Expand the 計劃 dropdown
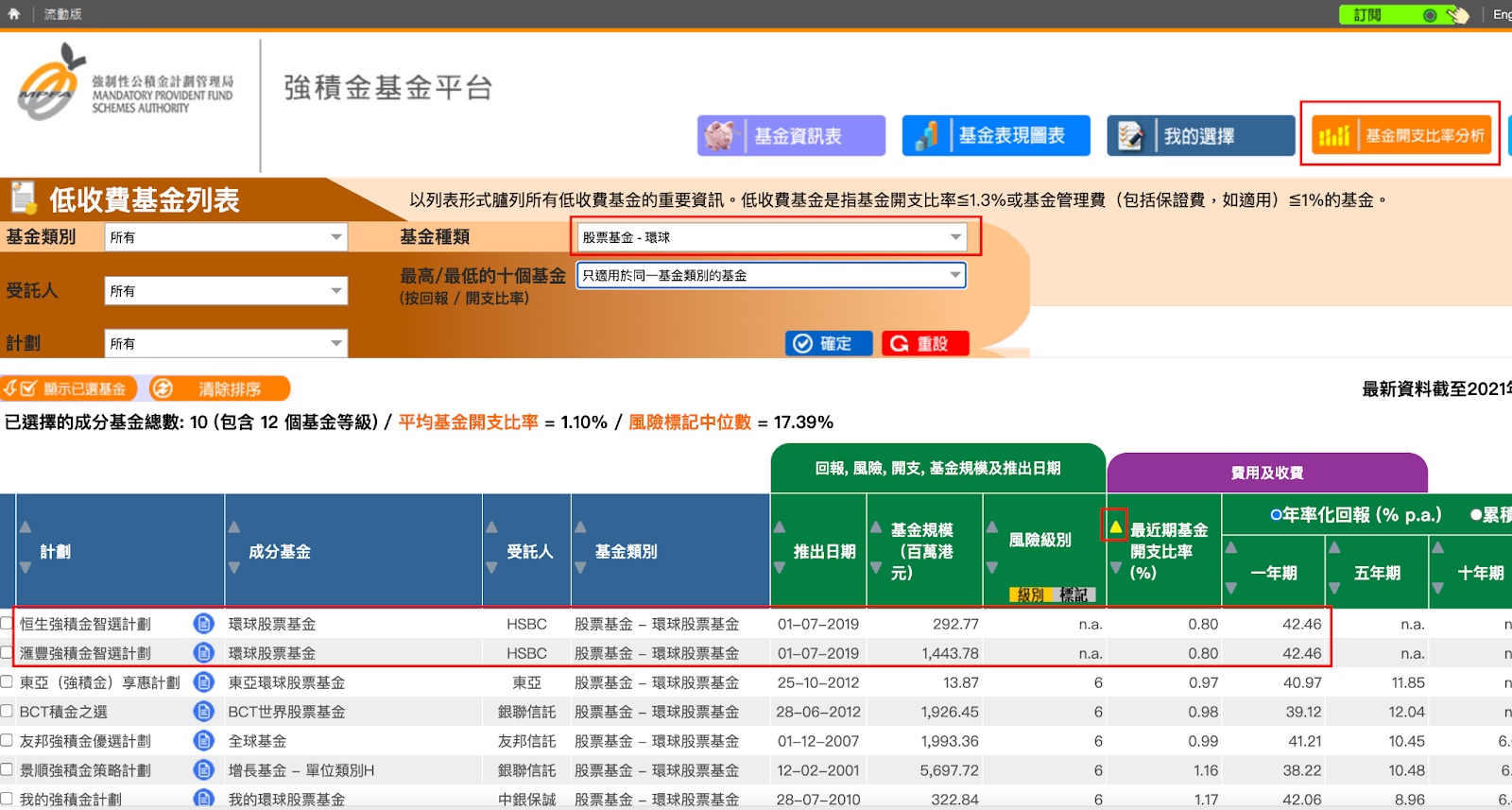The width and height of the screenshot is (1512, 810). tap(226, 343)
